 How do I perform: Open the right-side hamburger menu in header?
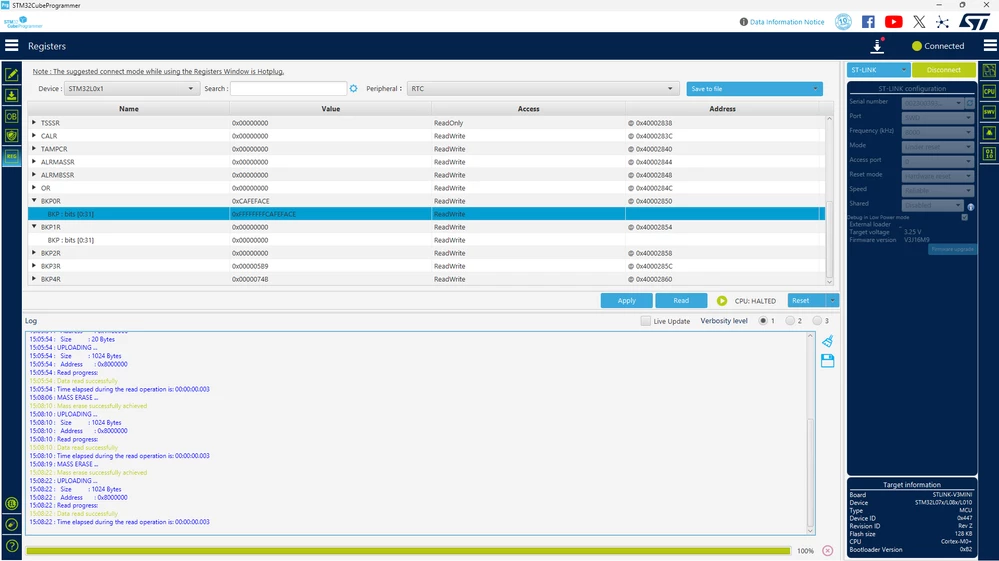point(990,46)
